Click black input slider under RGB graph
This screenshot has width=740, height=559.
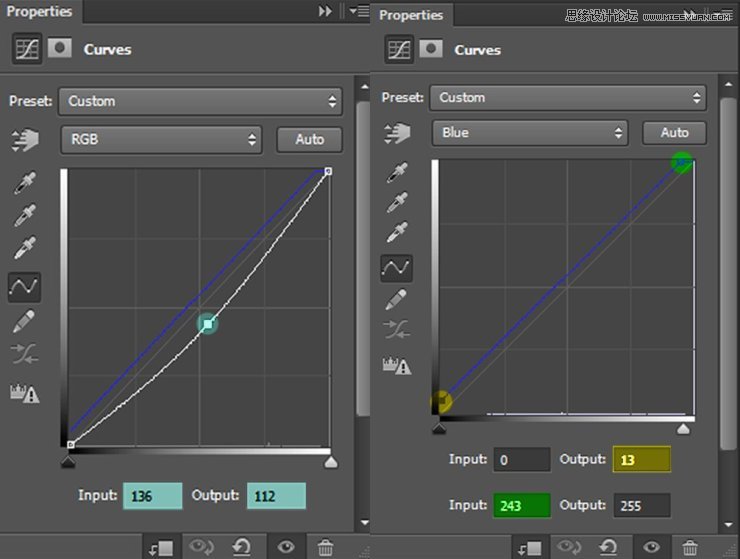68,462
